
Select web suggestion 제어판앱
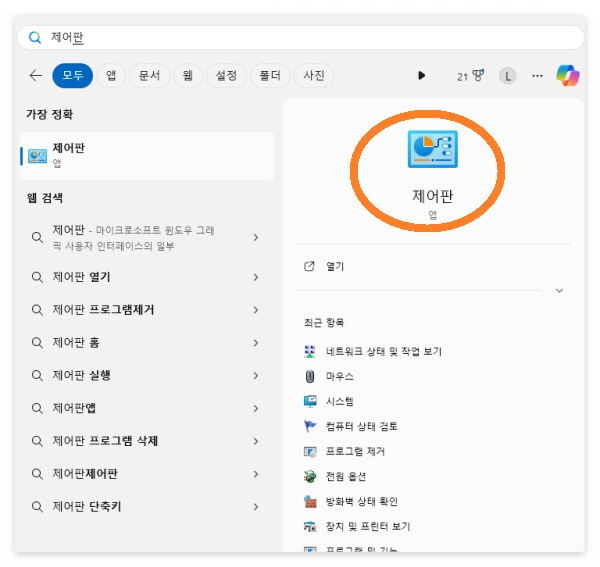(x=74, y=408)
